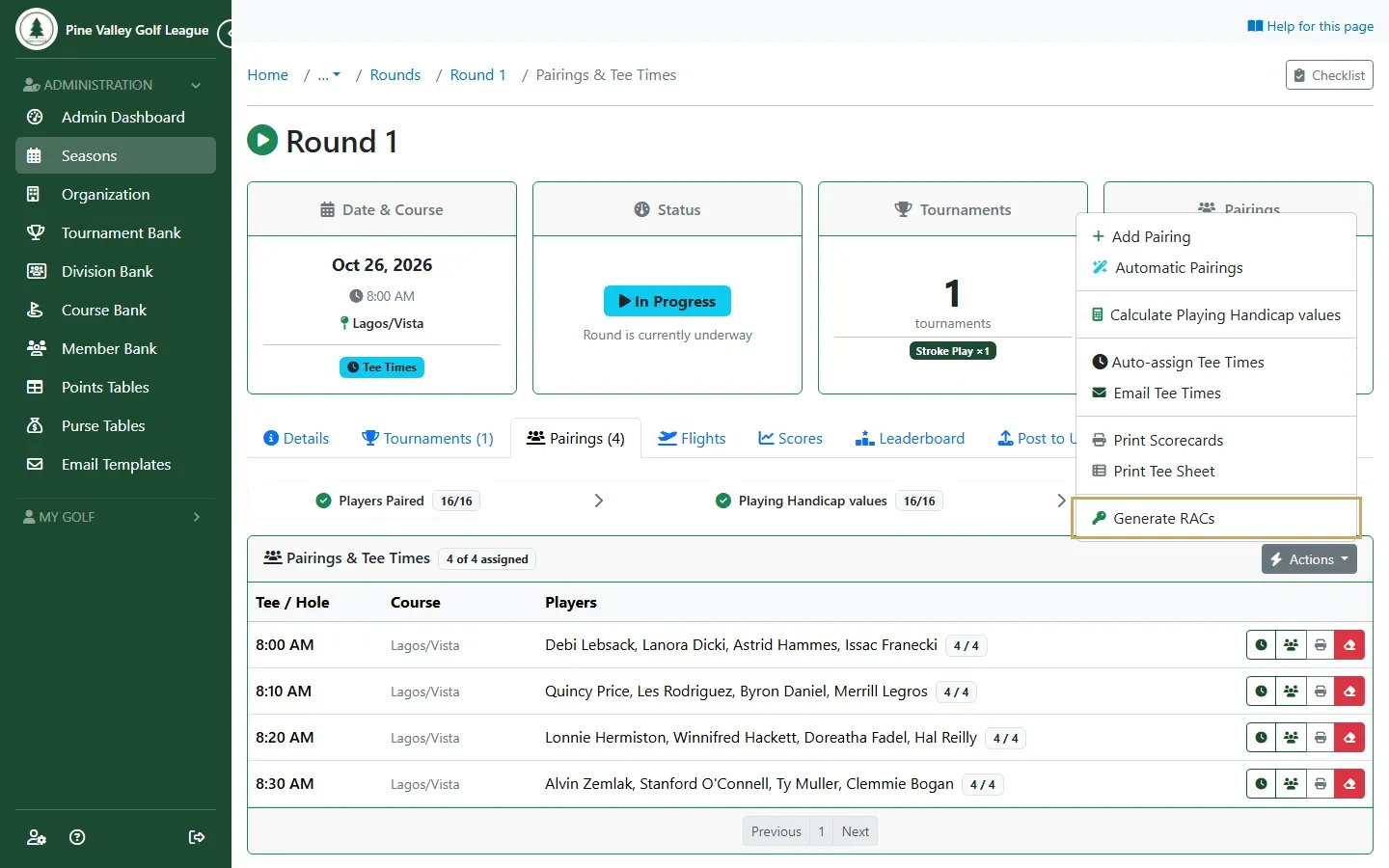The height and width of the screenshot is (868, 1389).
Task: Open the Help for this page link
Action: [1310, 26]
